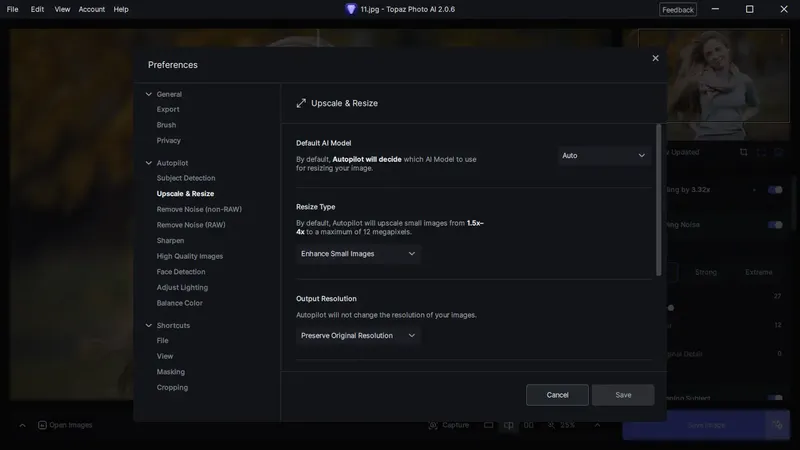Expand the up chevron right of the zoom percentage
Viewport: 800px width, 450px height.
(x=597, y=425)
